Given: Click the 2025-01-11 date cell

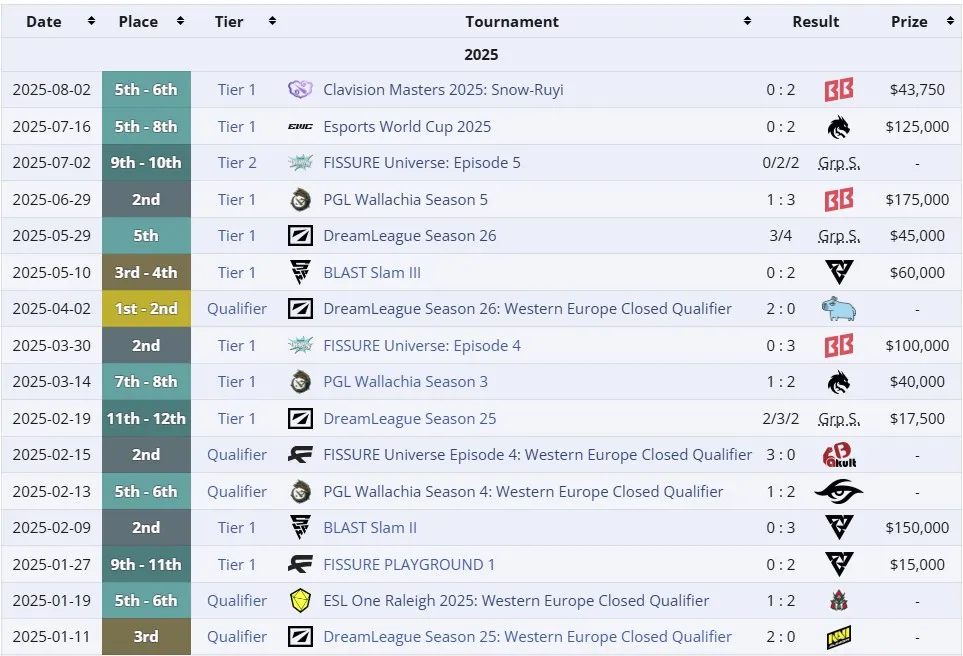Looking at the screenshot, I should click(x=52, y=637).
